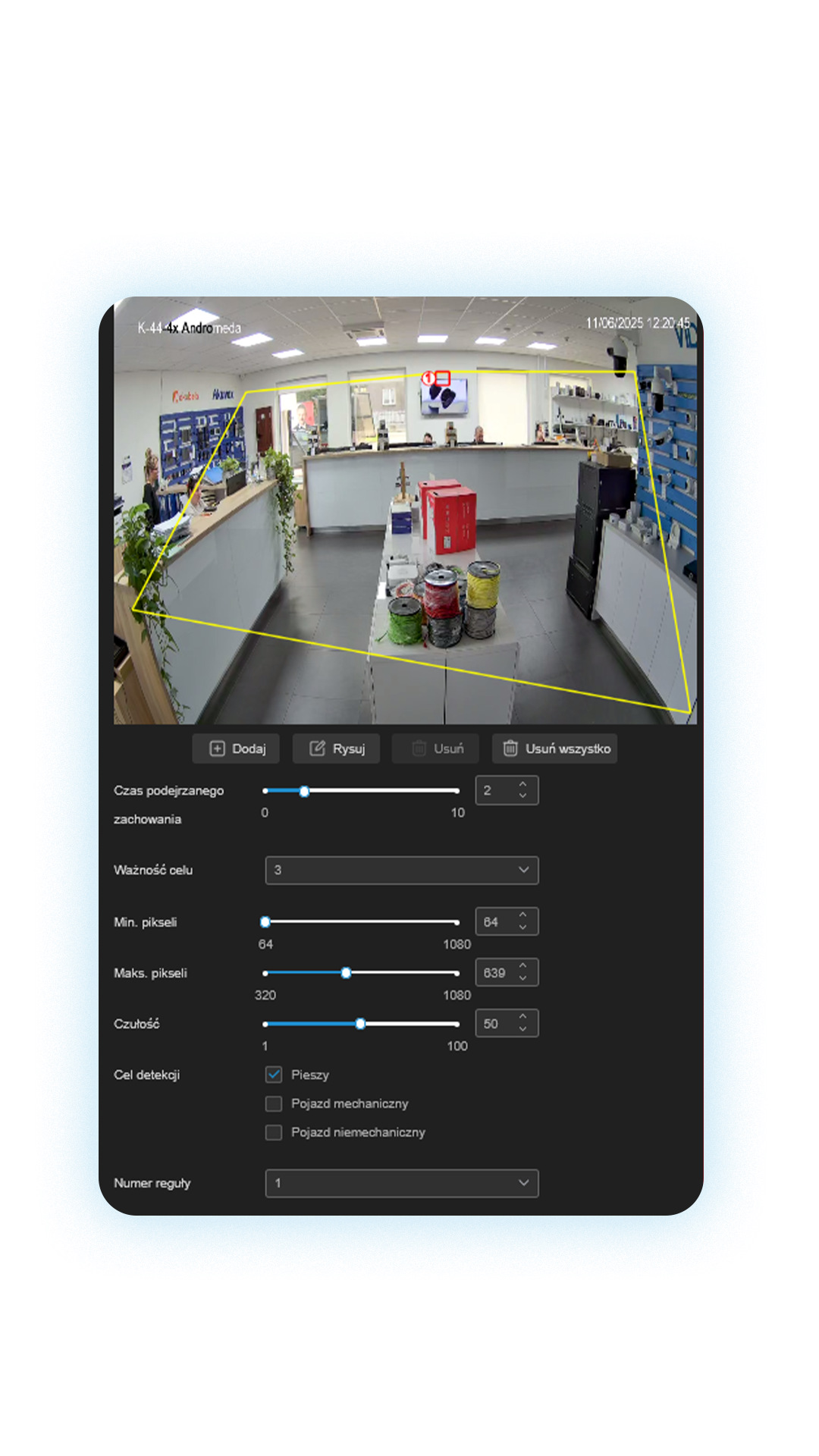Click the Dodaj plus icon

[217, 748]
